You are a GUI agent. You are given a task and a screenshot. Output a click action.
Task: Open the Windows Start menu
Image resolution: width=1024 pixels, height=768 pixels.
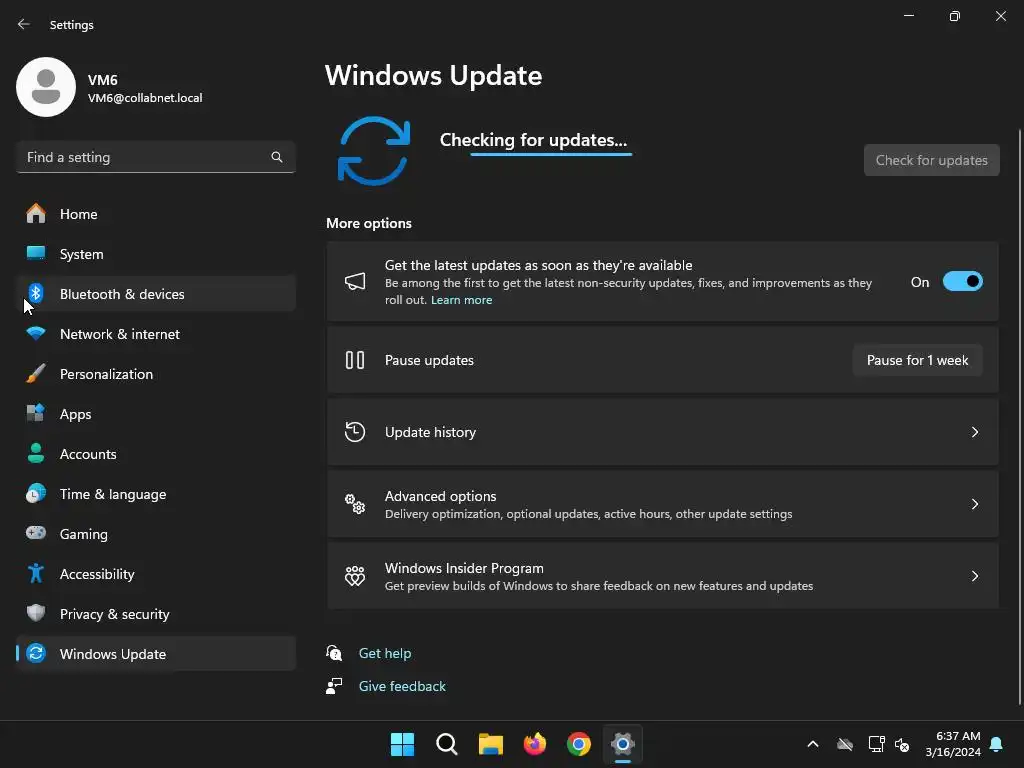[x=402, y=744]
